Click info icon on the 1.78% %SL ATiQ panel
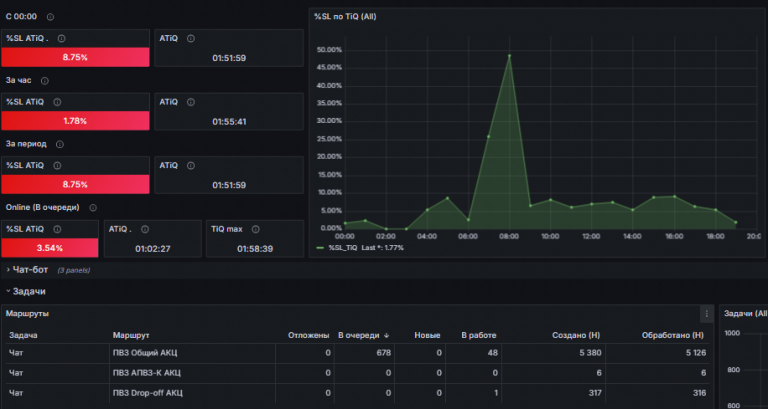768x409 pixels. click(x=57, y=102)
